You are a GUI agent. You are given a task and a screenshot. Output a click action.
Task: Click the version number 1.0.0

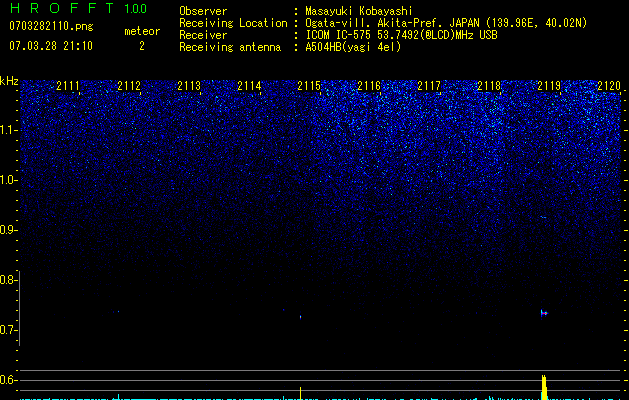(x=136, y=8)
